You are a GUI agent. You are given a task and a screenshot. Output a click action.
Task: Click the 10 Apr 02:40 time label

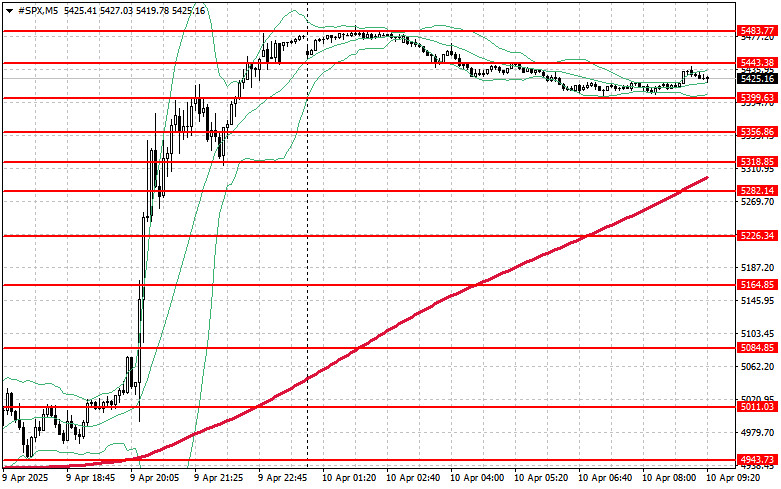pyautogui.click(x=413, y=478)
